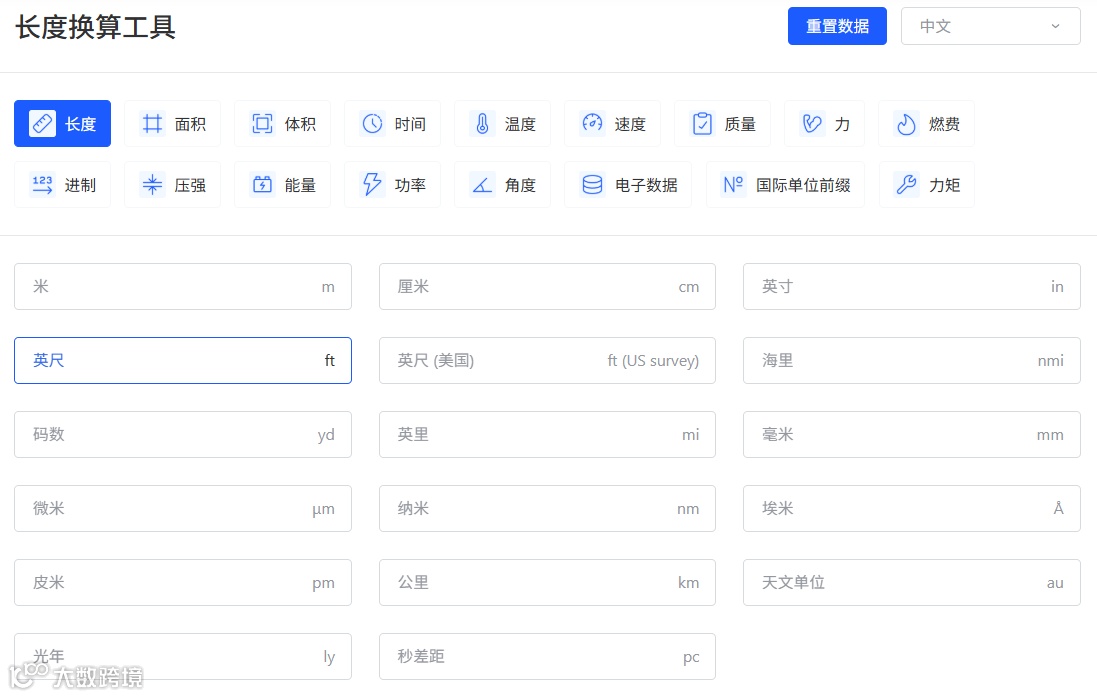Screen dimensions: 1097x697
Task: Focus the 纳米 (nm) input field
Action: (547, 508)
